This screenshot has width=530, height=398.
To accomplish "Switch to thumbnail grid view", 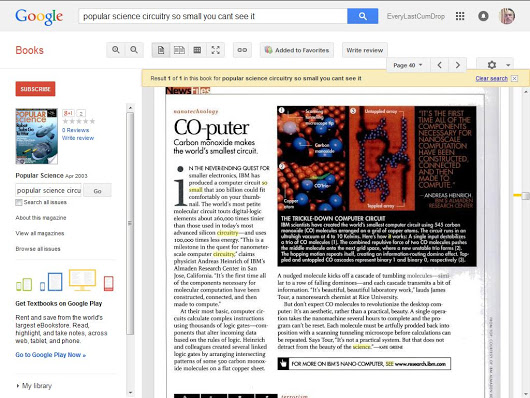I will pos(197,50).
